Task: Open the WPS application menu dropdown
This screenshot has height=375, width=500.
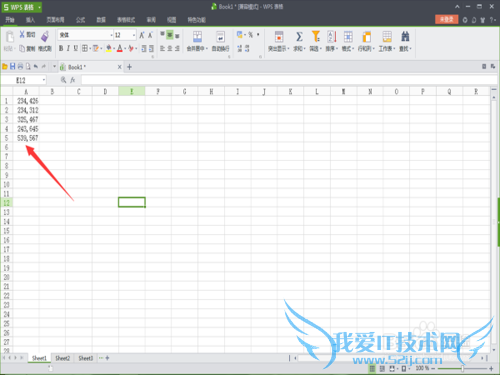Action: pos(39,7)
